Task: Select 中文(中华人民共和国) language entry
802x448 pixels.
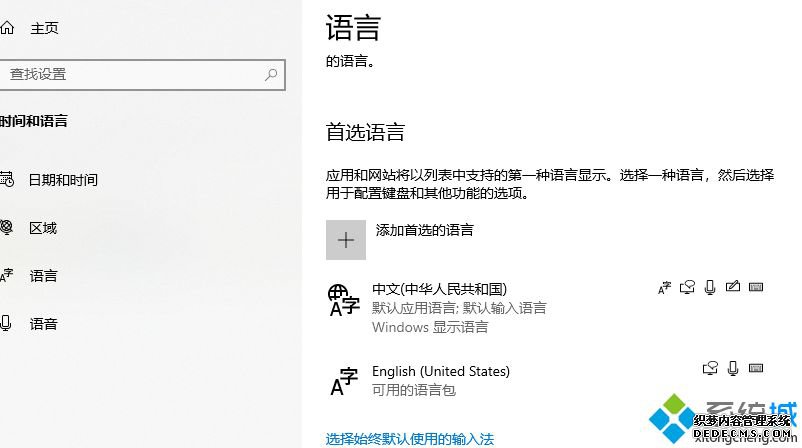Action: point(547,308)
